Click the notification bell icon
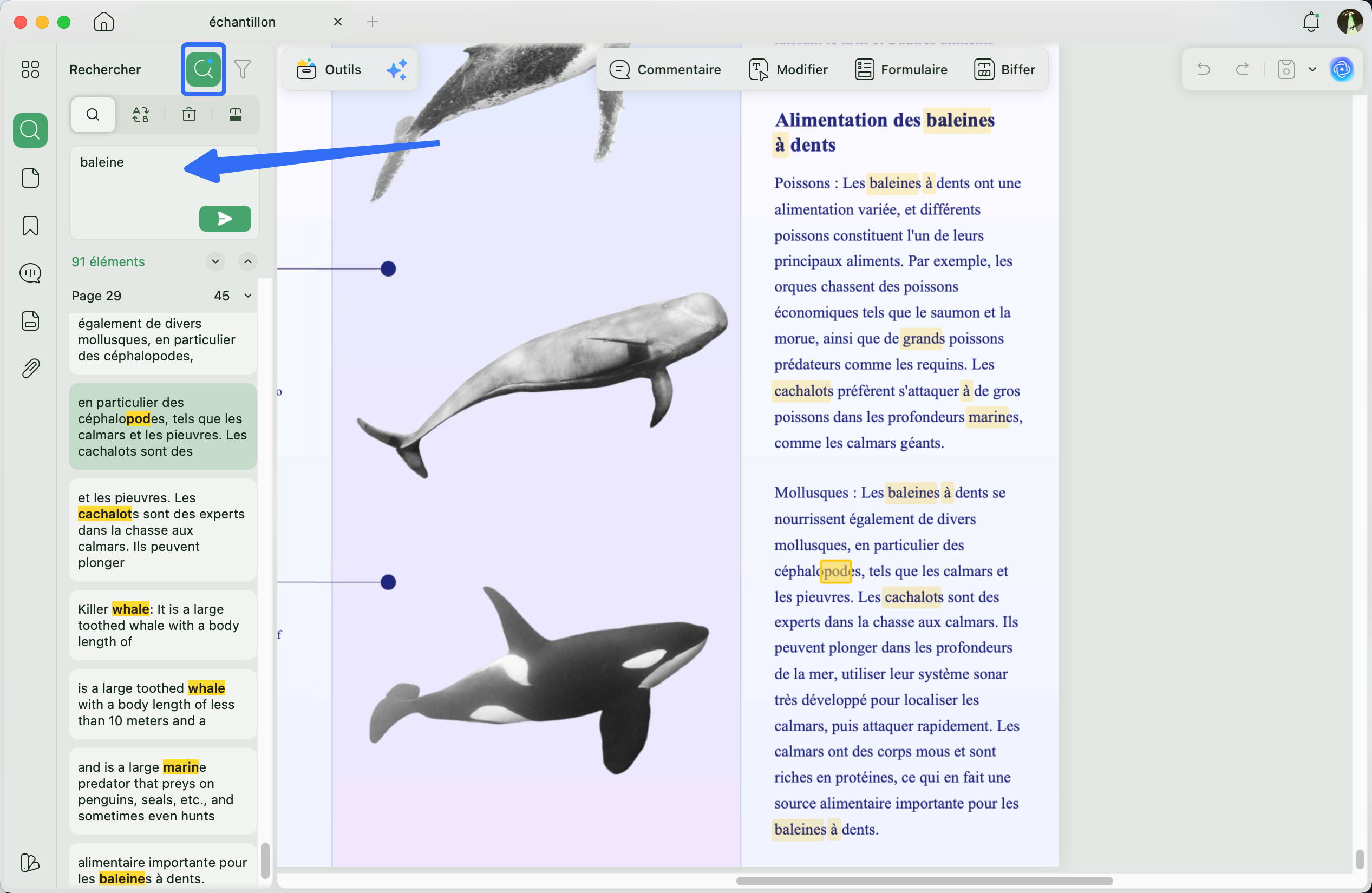The width and height of the screenshot is (1372, 893). coord(1311,22)
